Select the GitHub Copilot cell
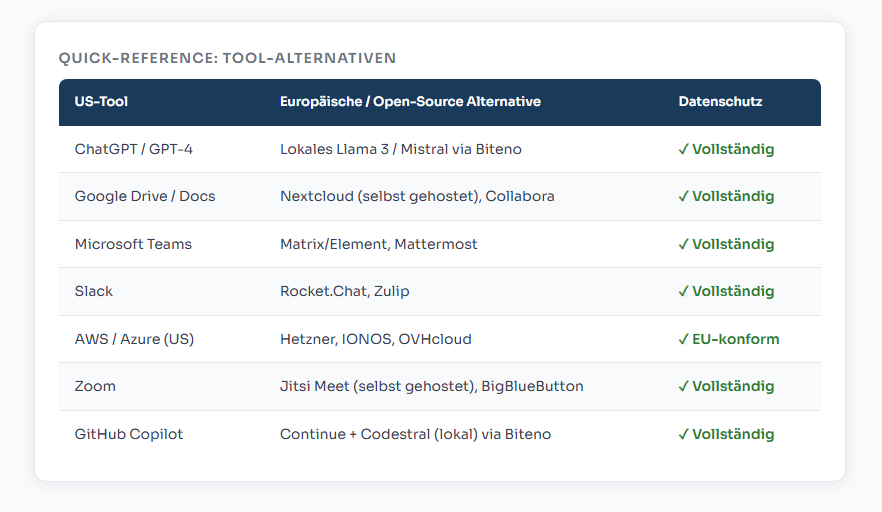This screenshot has height=512, width=882. [x=129, y=434]
